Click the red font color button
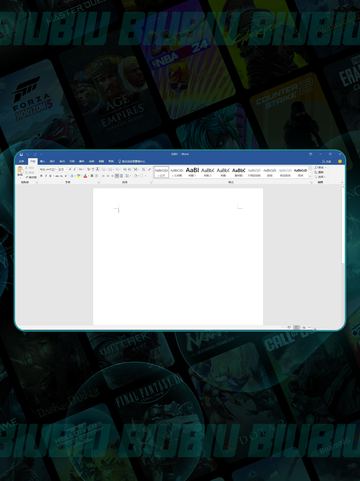 [85, 176]
